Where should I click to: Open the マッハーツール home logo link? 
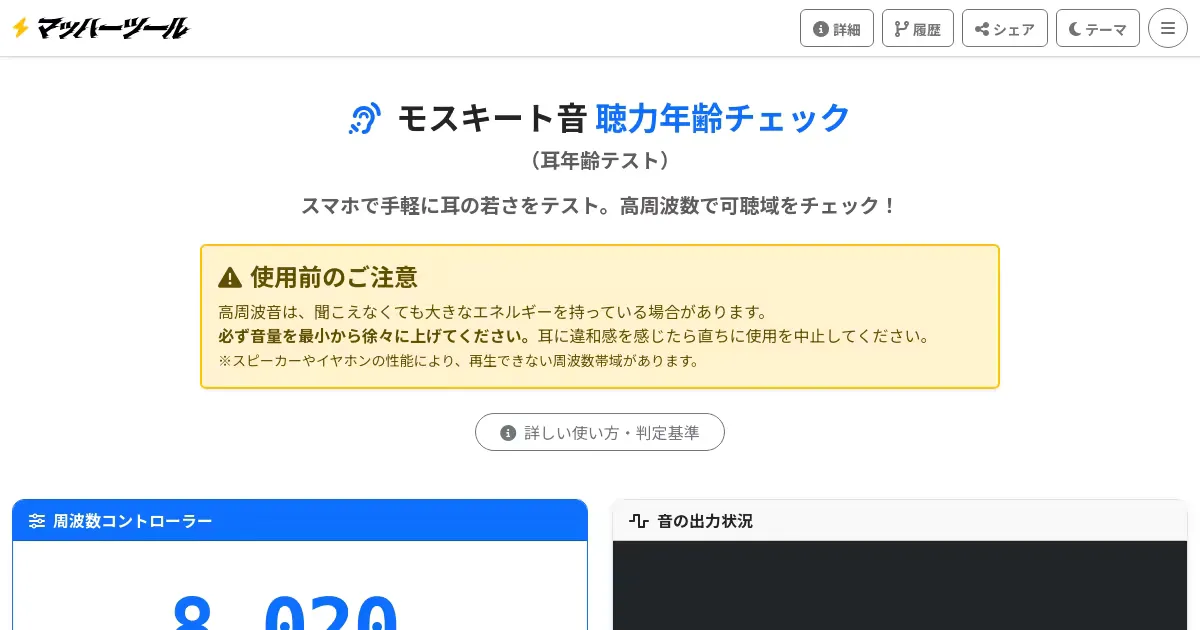pos(112,28)
